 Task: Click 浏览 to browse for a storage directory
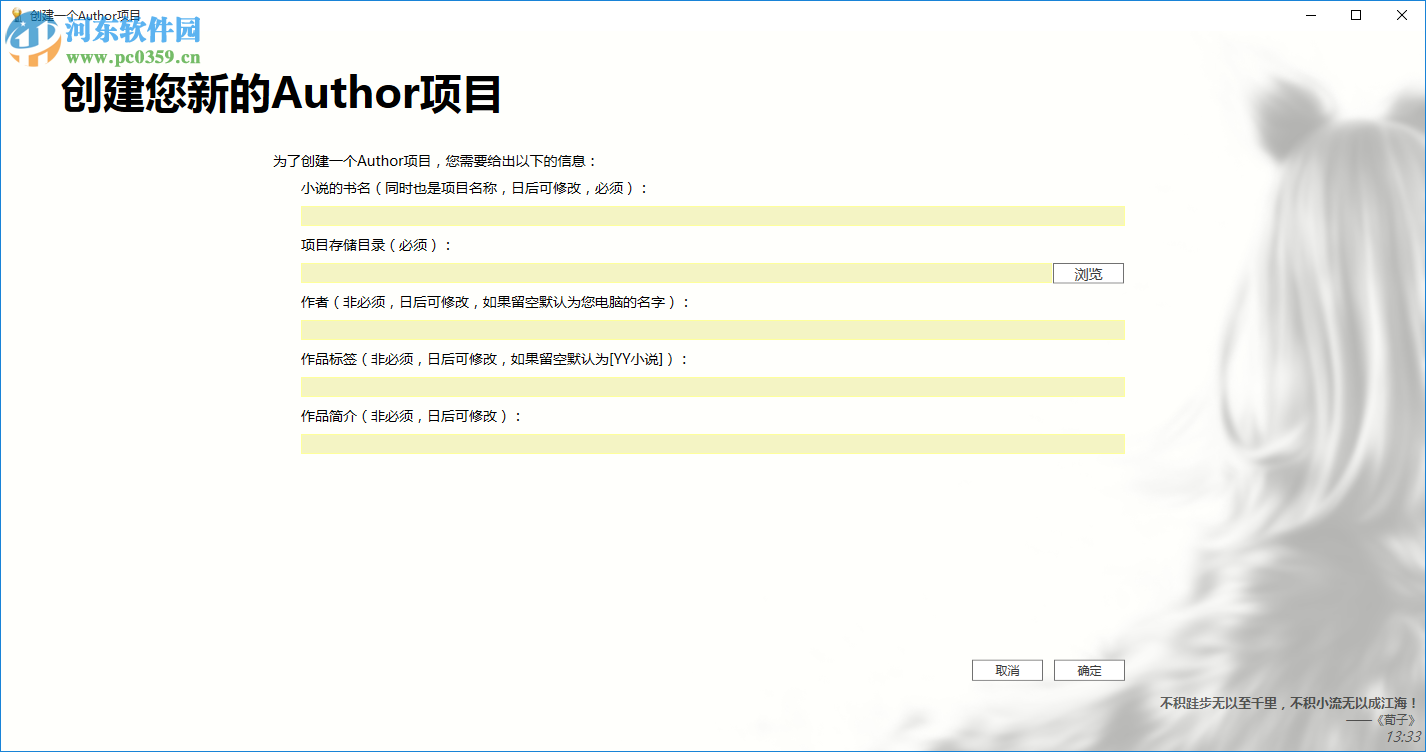click(1088, 272)
